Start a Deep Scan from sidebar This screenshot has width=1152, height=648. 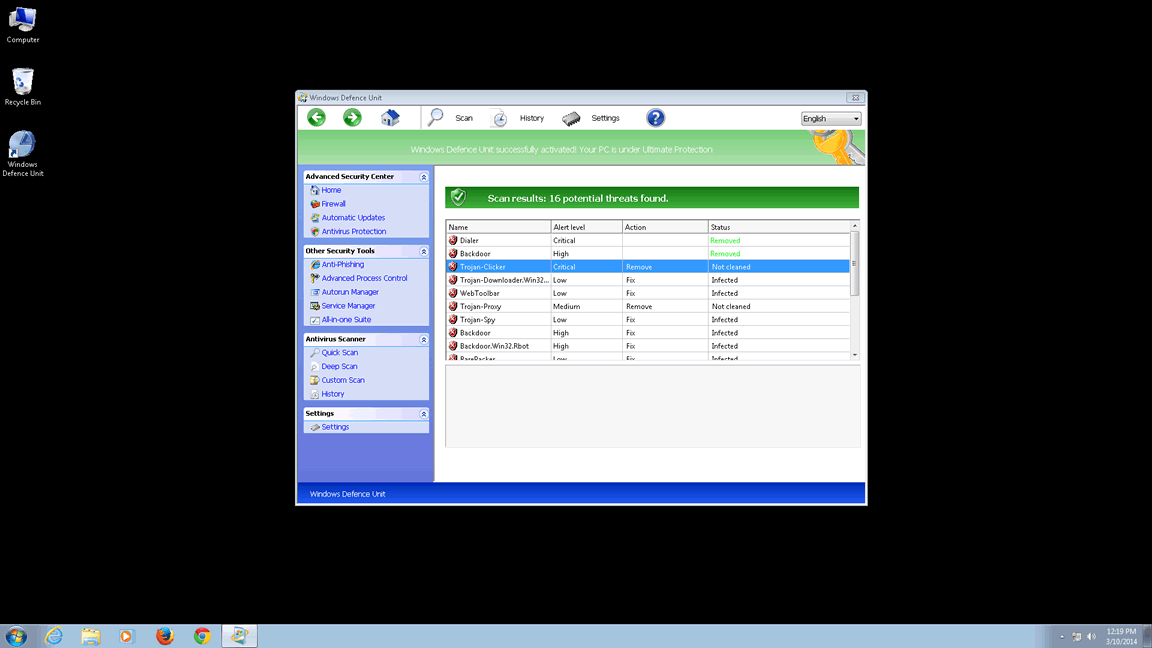click(339, 367)
